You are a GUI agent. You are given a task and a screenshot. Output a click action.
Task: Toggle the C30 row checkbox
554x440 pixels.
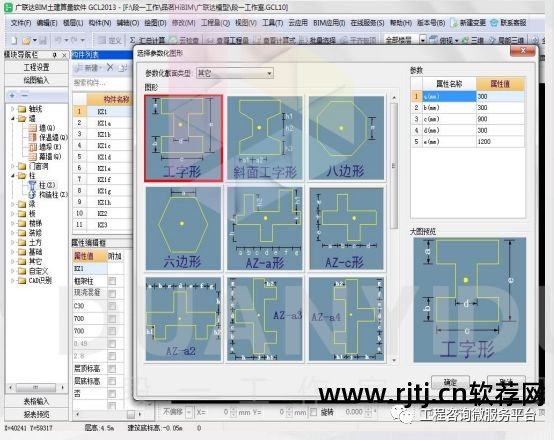[112, 306]
